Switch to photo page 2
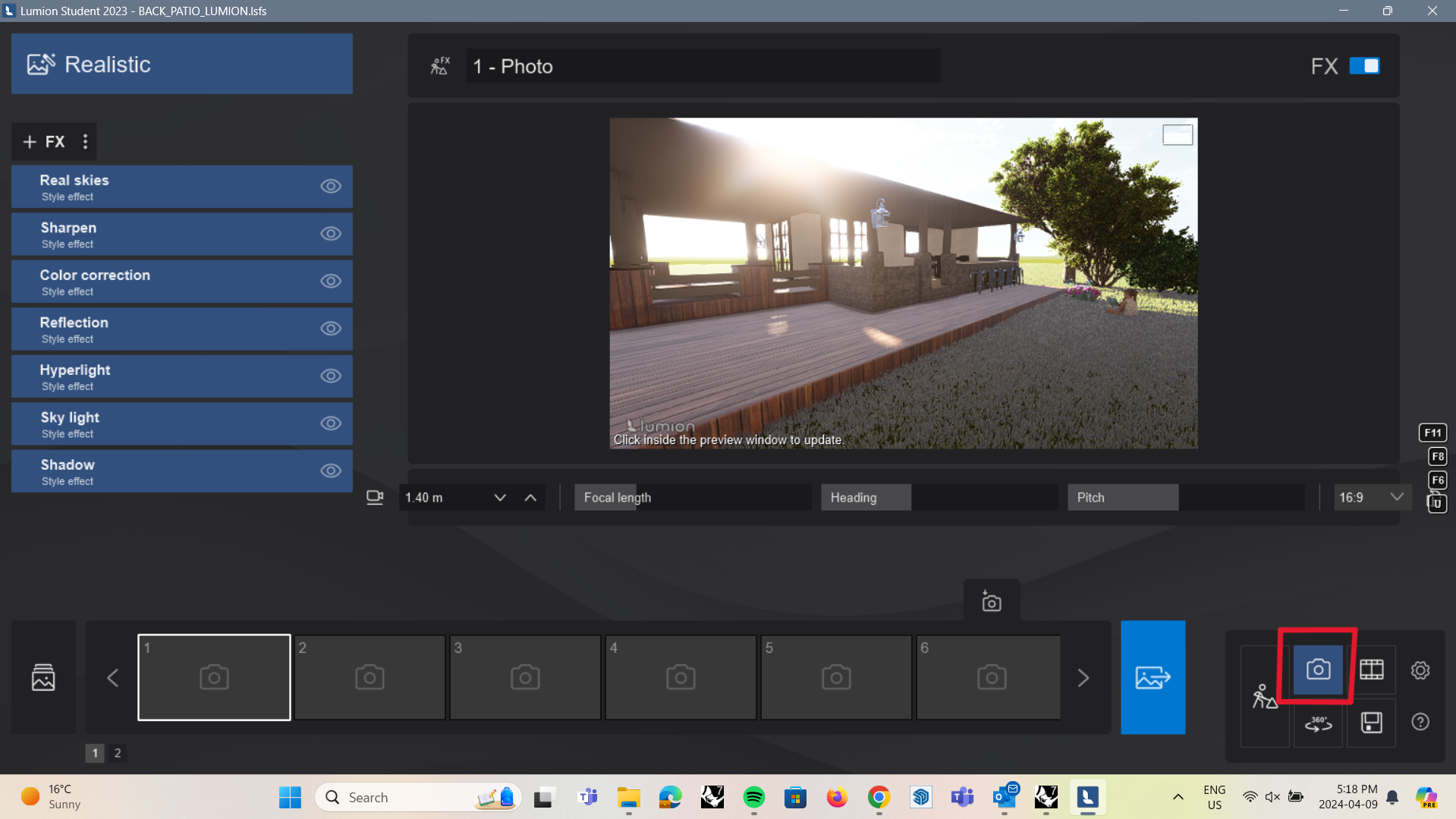 click(x=118, y=753)
